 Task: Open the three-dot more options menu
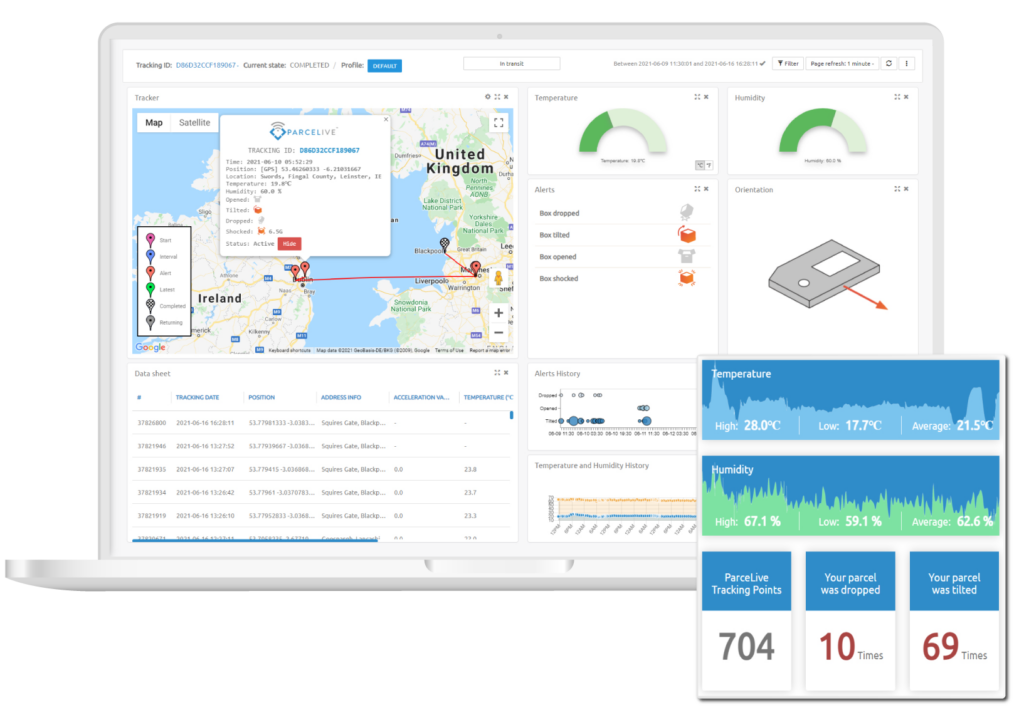(907, 63)
